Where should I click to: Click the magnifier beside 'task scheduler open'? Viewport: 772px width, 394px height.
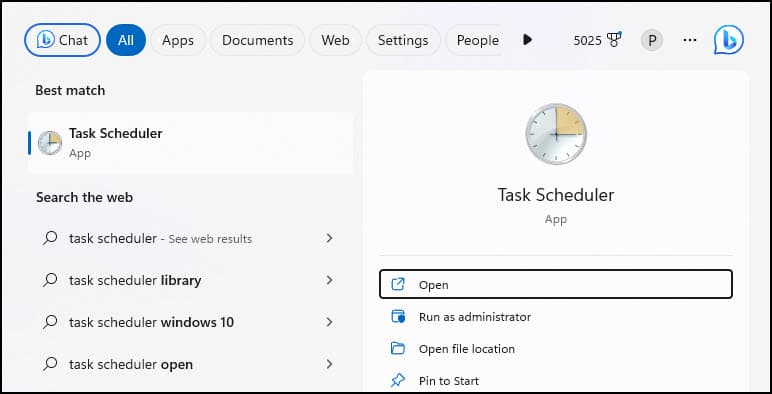tap(50, 364)
